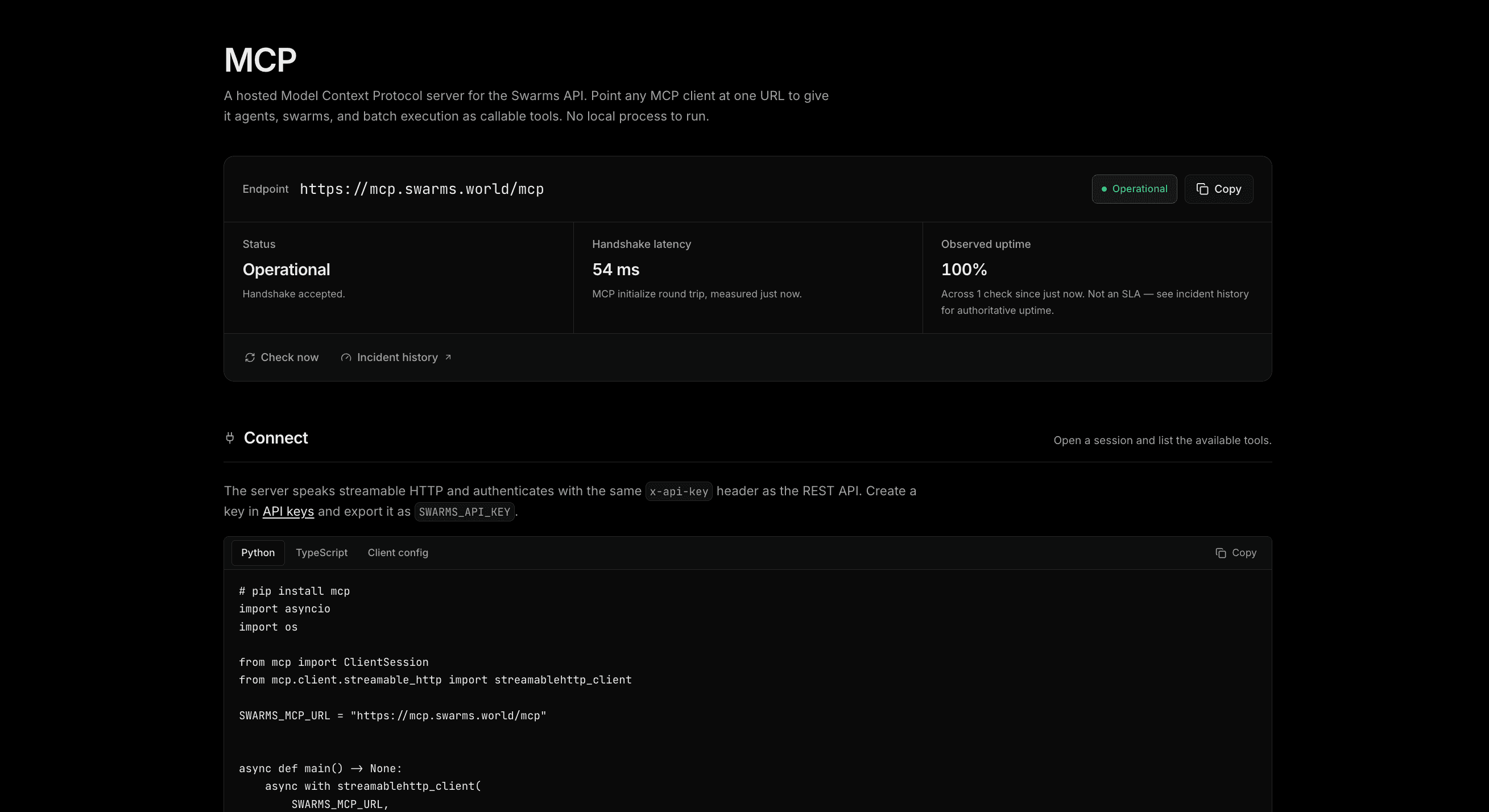Click the 'async def main()' code line

click(320, 769)
